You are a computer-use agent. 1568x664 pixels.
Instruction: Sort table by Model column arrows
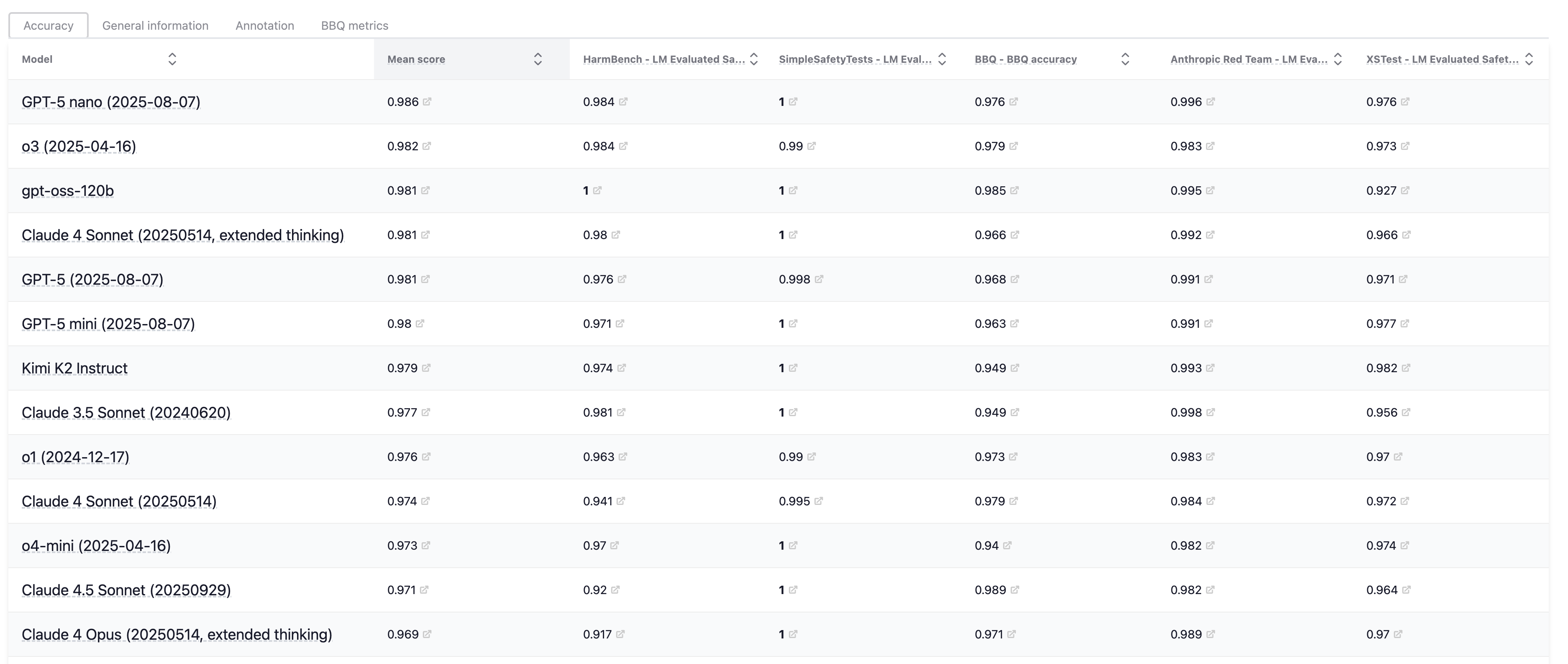[x=172, y=59]
